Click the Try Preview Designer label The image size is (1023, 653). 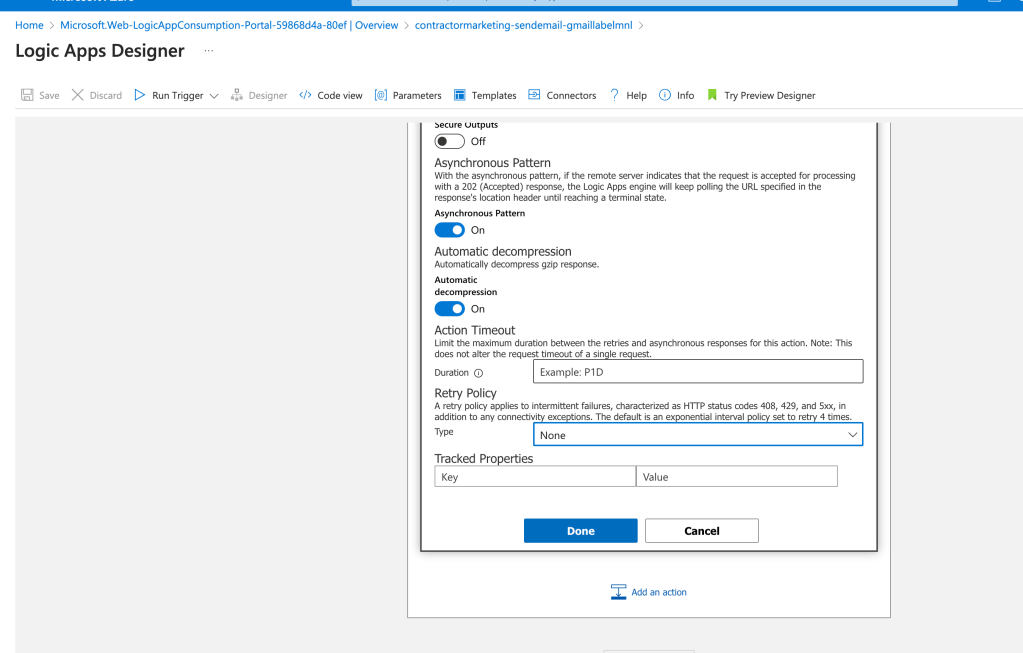(770, 95)
